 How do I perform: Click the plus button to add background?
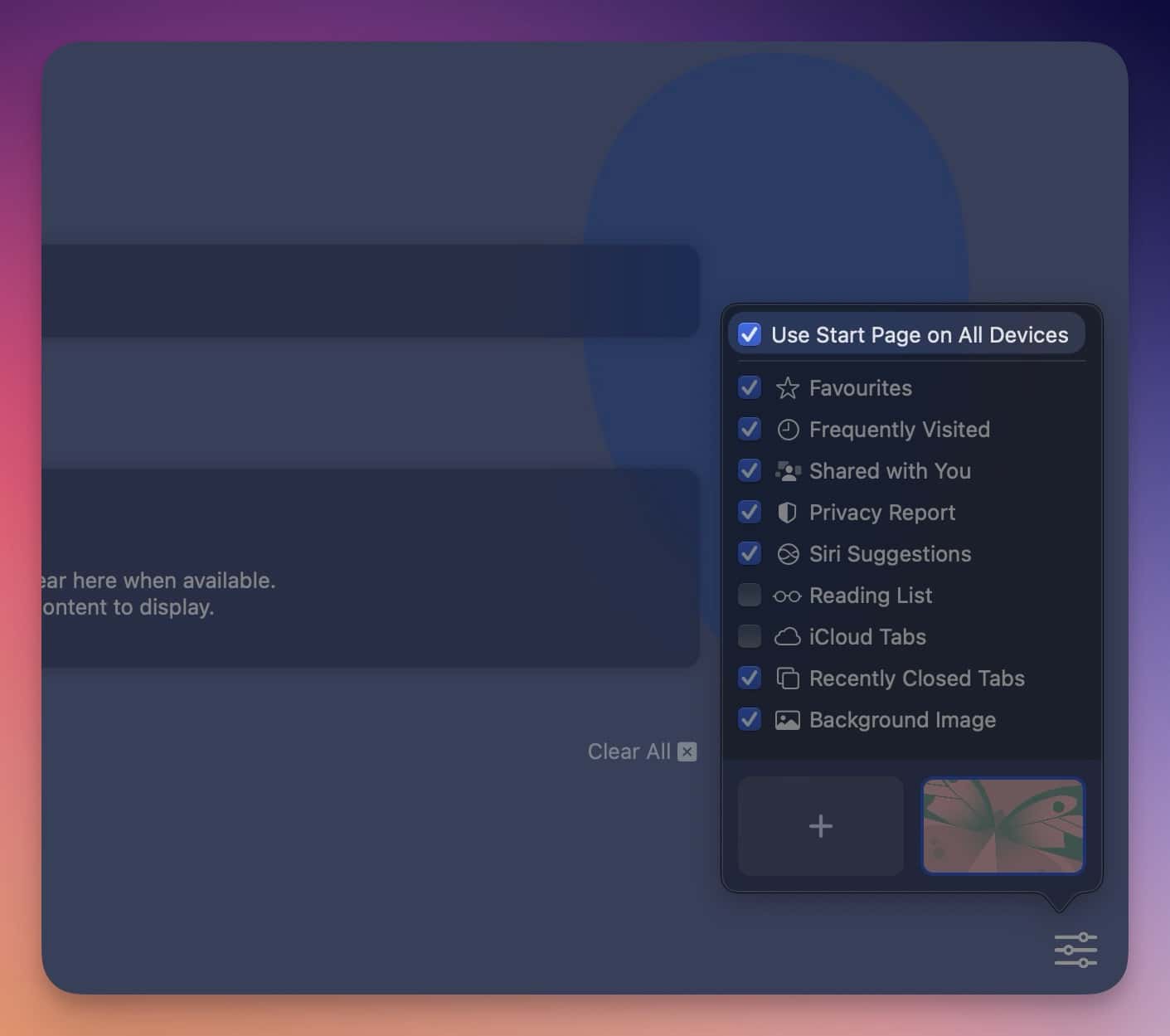coord(819,825)
